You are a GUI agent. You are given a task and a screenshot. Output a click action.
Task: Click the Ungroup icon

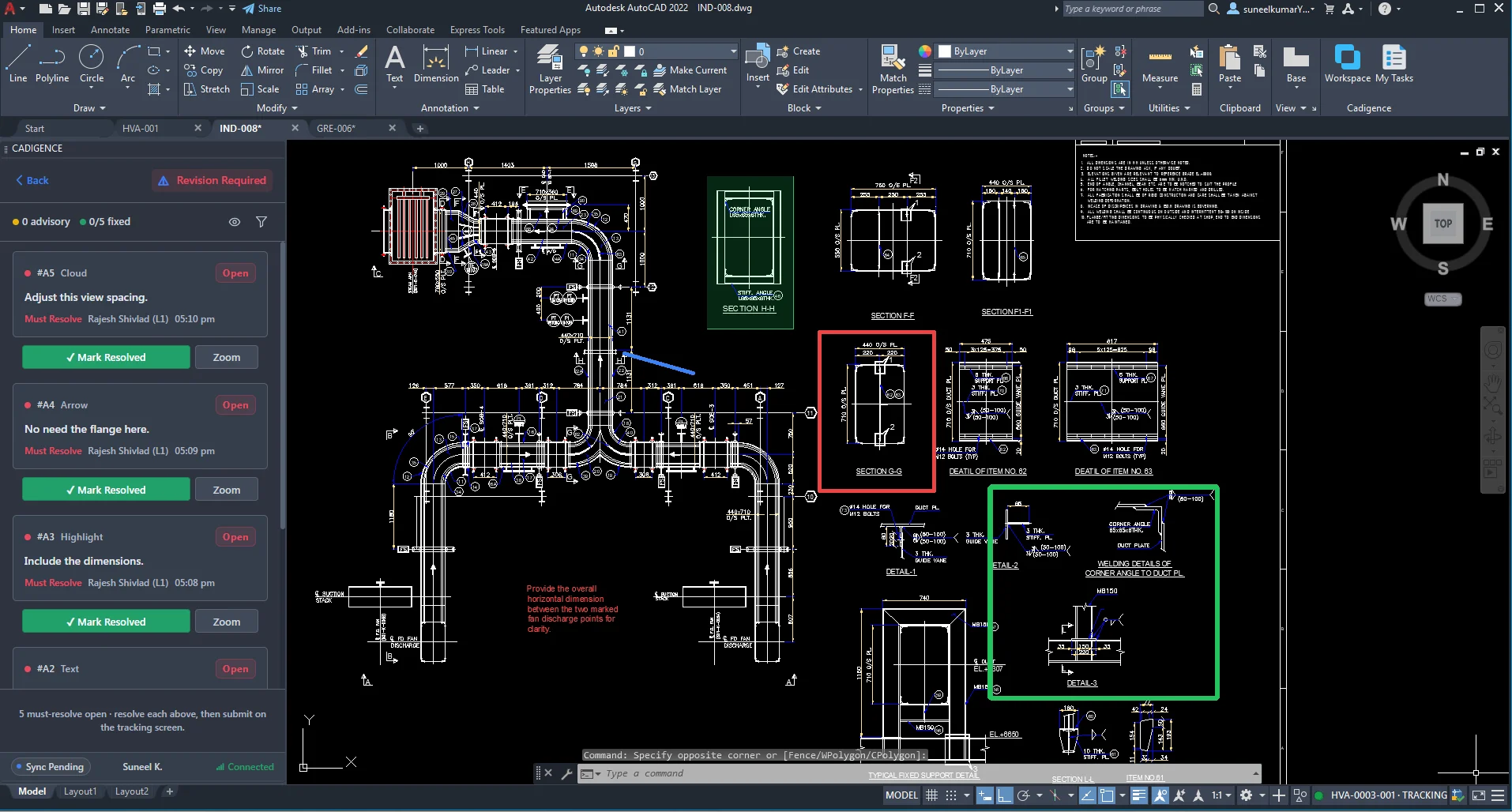point(1120,51)
